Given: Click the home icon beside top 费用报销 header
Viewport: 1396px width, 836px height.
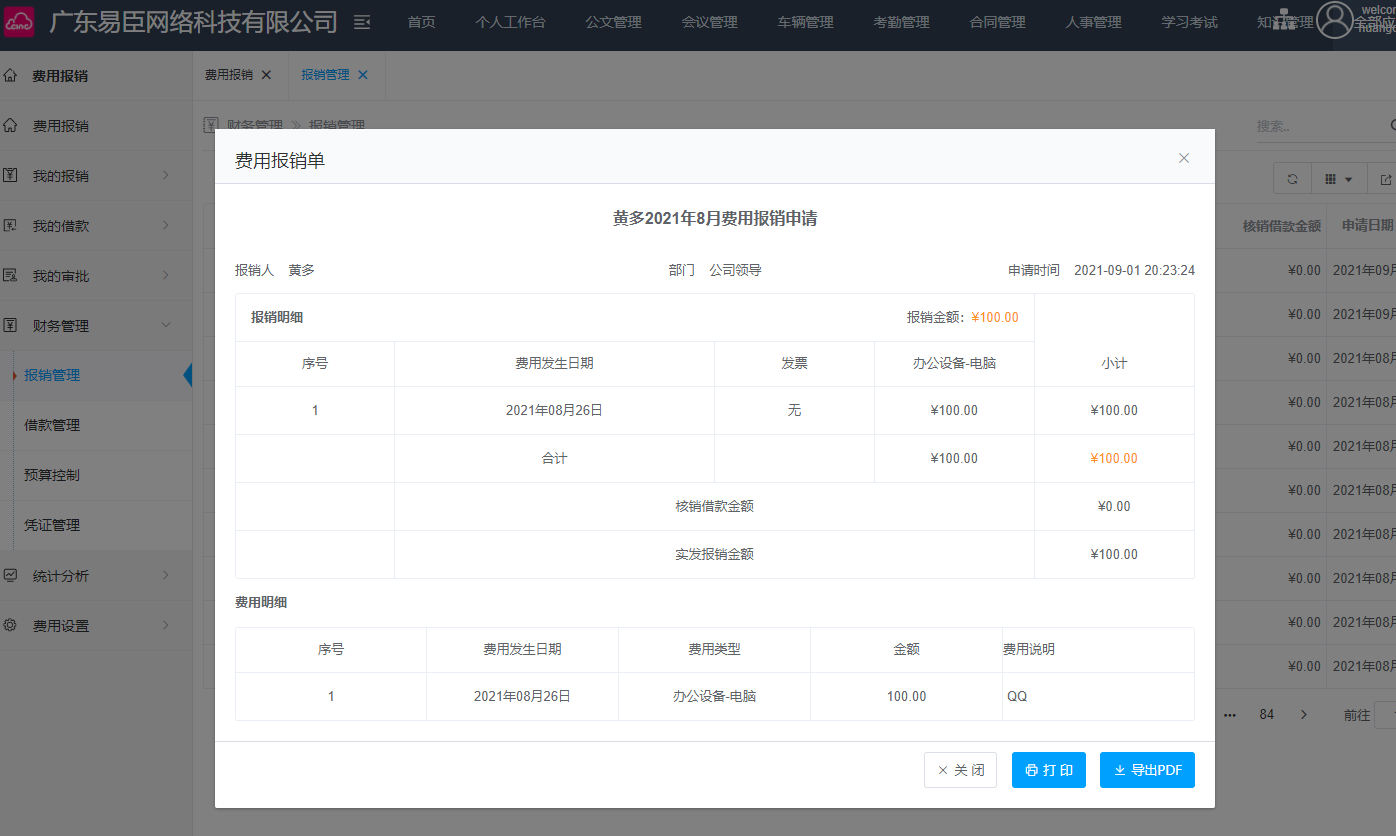Looking at the screenshot, I should tap(10, 75).
